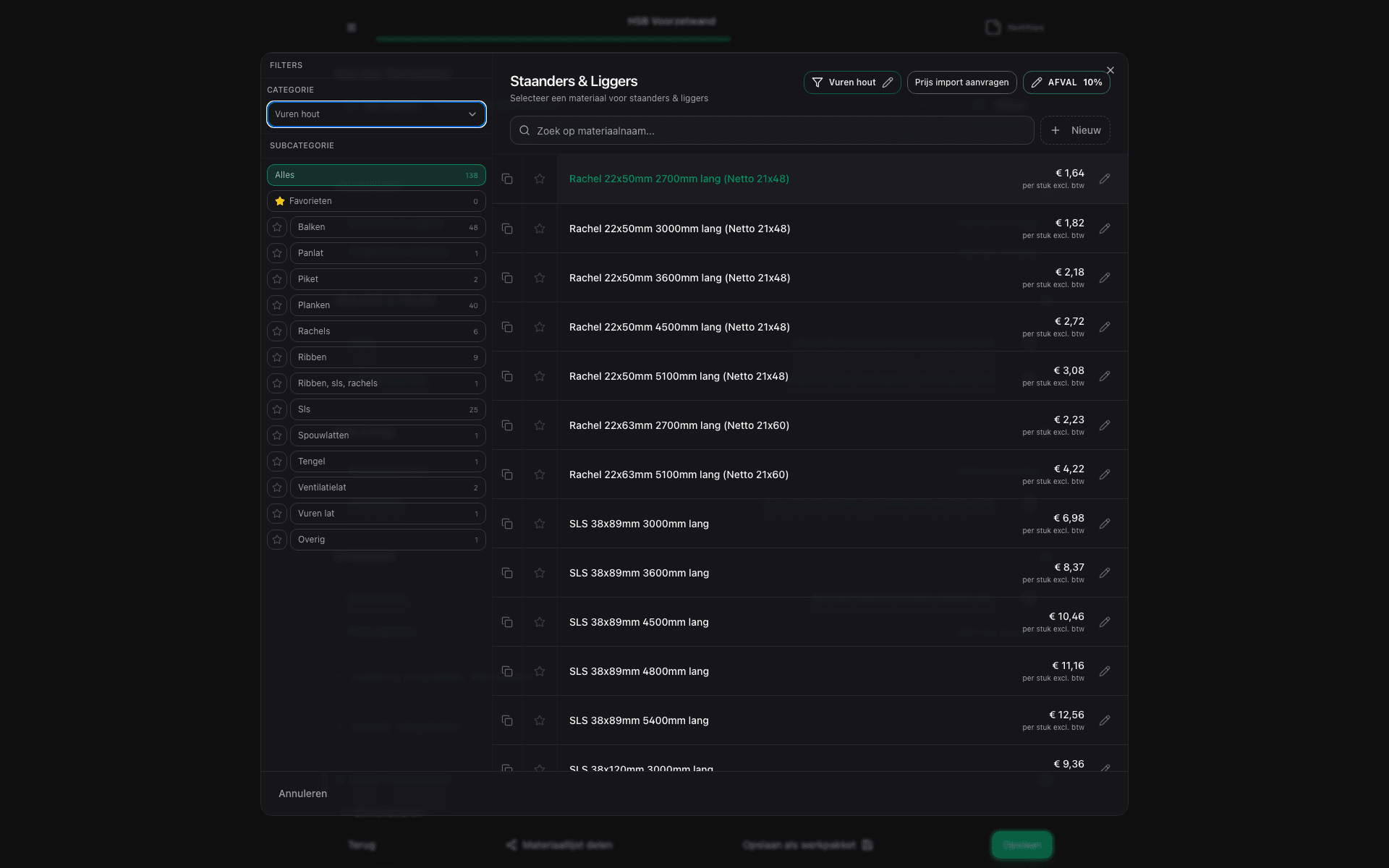Click the pencil icon on the Vuren hout filter chip
1389x868 pixels.
(888, 82)
